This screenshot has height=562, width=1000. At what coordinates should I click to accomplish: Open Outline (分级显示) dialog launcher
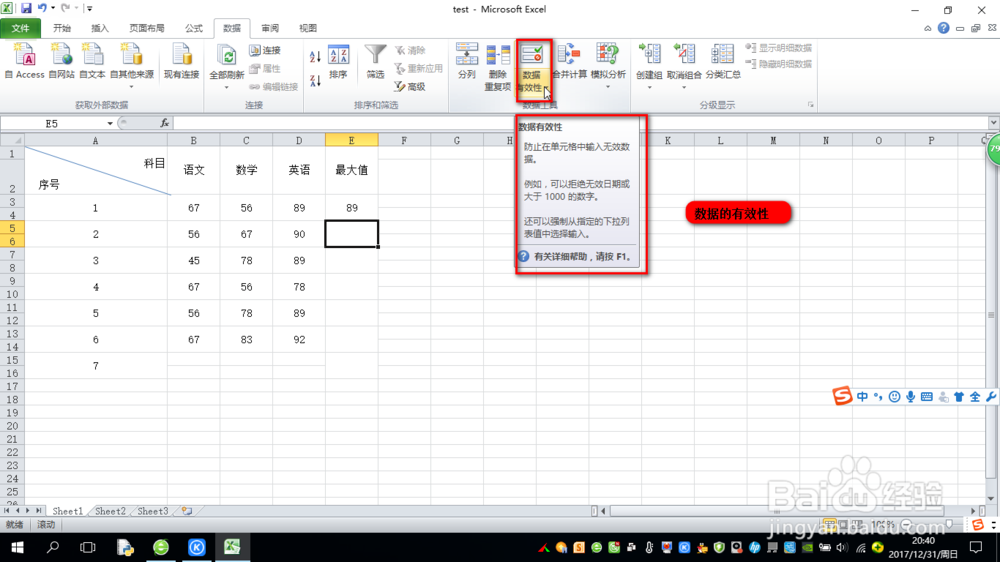811,105
